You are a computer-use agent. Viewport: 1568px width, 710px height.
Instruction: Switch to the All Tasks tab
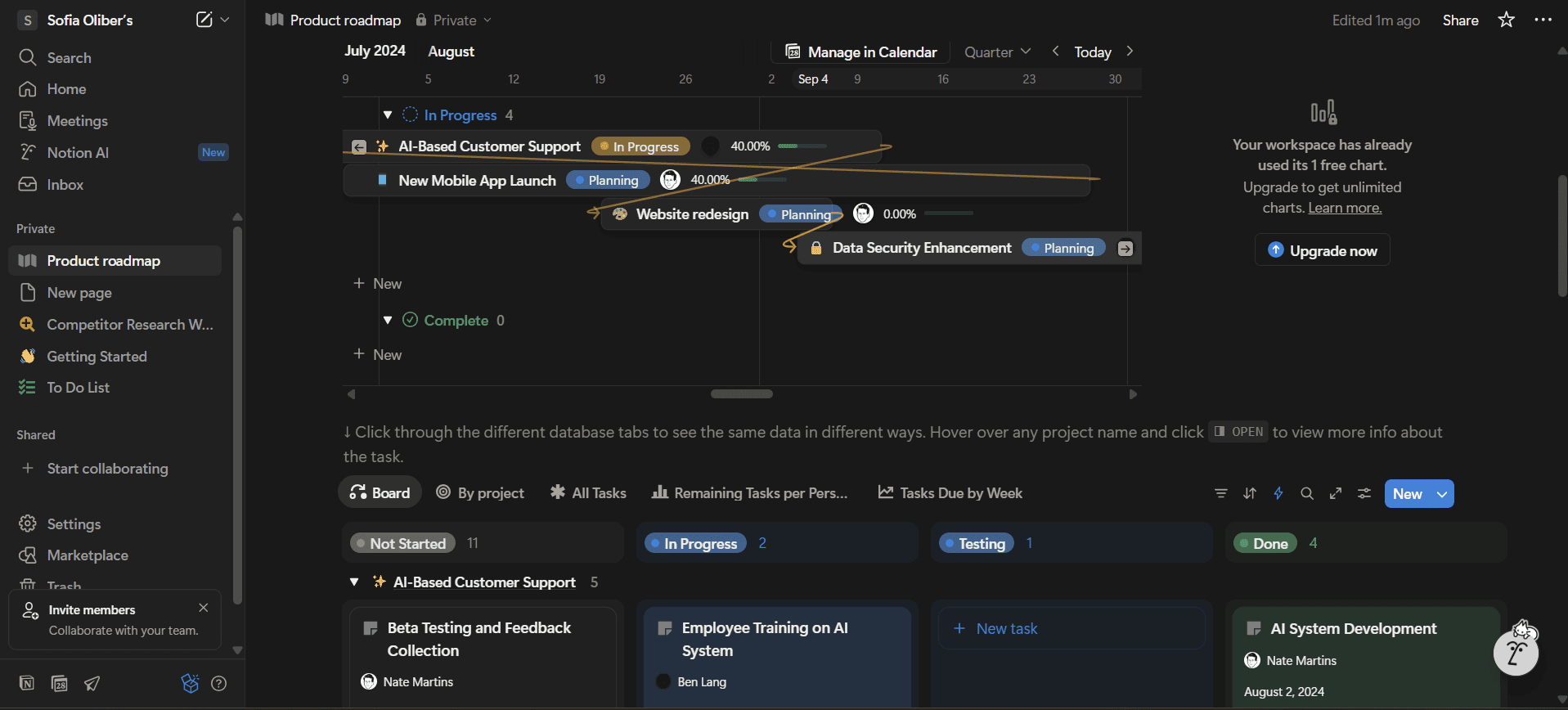click(x=588, y=492)
